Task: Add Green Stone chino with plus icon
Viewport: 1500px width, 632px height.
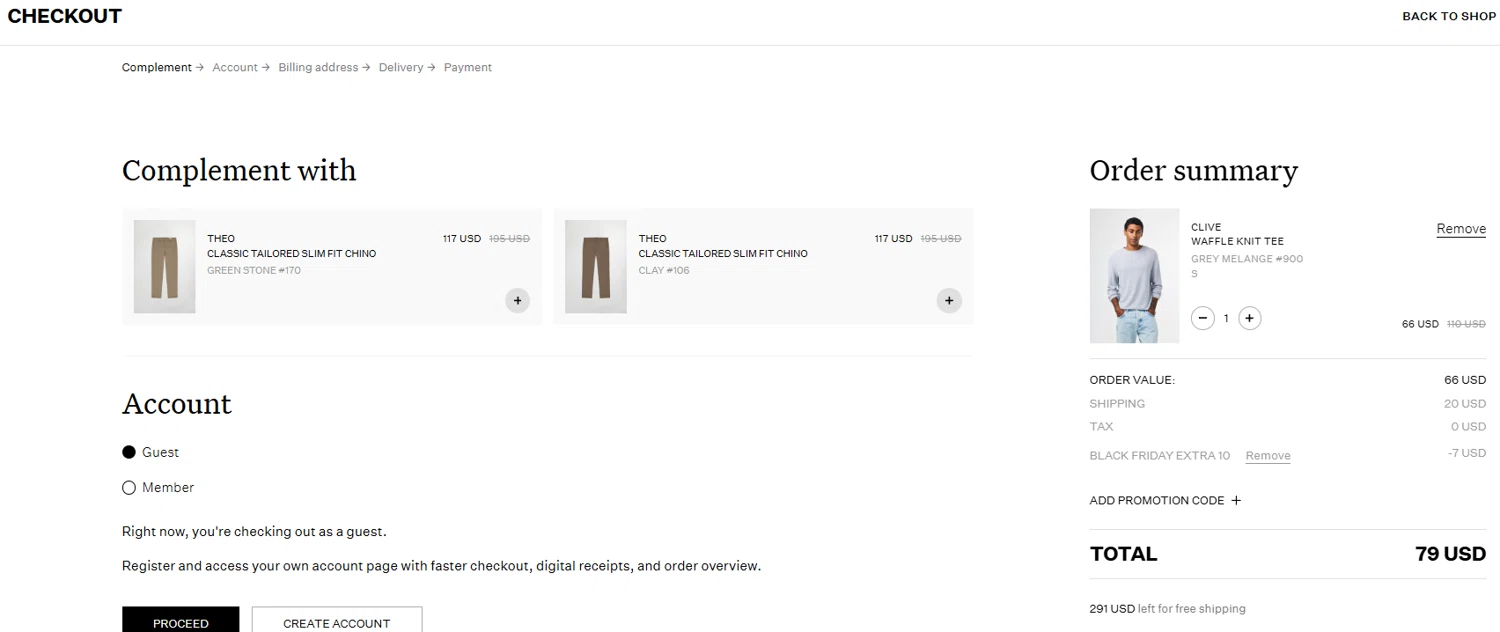Action: pyautogui.click(x=517, y=300)
